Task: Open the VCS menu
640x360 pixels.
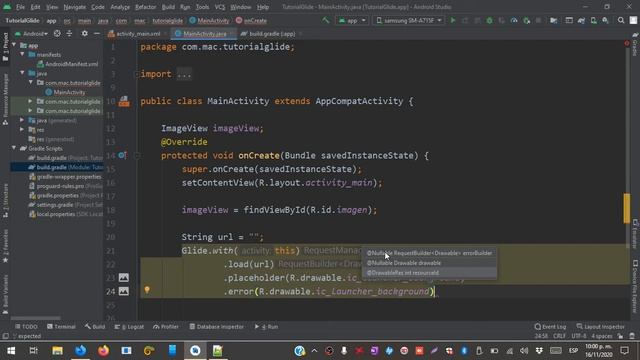Action: pos(220,7)
